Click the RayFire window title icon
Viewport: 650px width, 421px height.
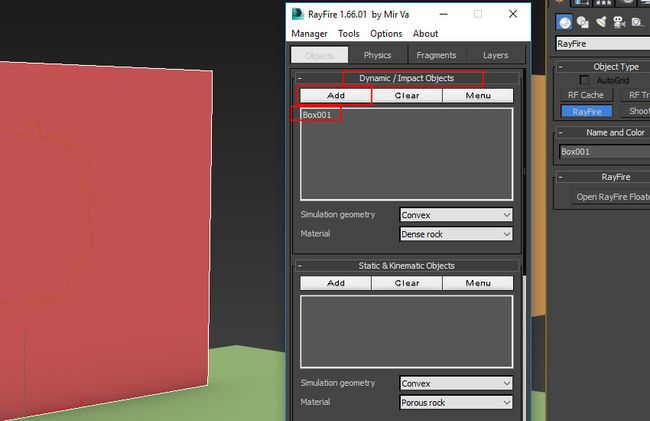(x=298, y=14)
